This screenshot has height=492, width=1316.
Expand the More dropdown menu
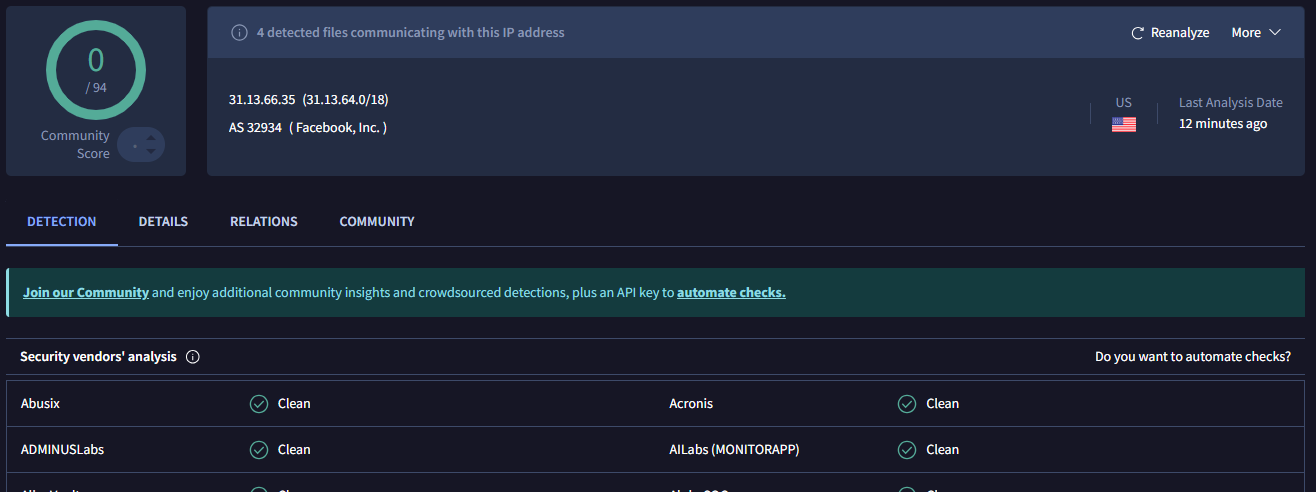[x=1256, y=33]
